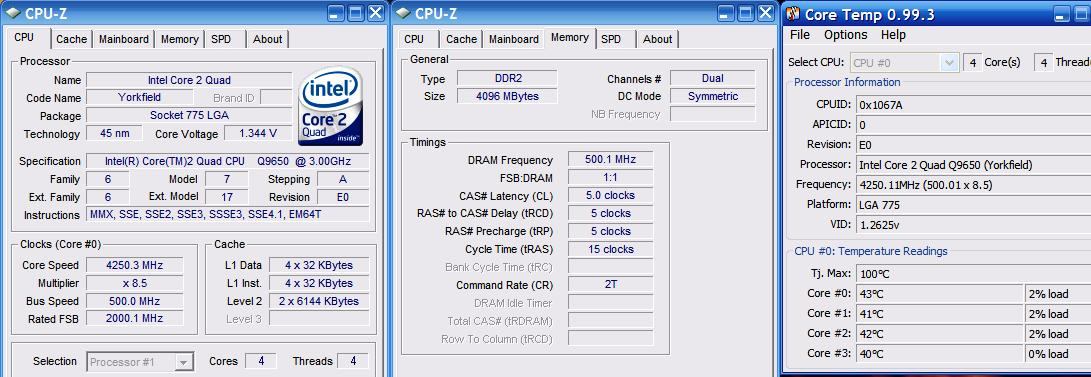Click the Core #1 temperature 41°C
Image resolution: width=1091 pixels, height=377 pixels.
[939, 314]
